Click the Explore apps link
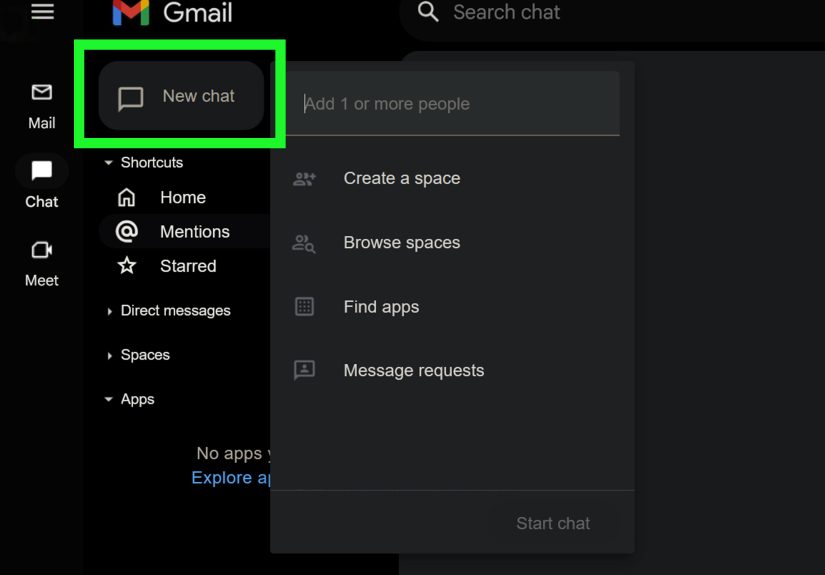The width and height of the screenshot is (825, 575). [x=231, y=478]
